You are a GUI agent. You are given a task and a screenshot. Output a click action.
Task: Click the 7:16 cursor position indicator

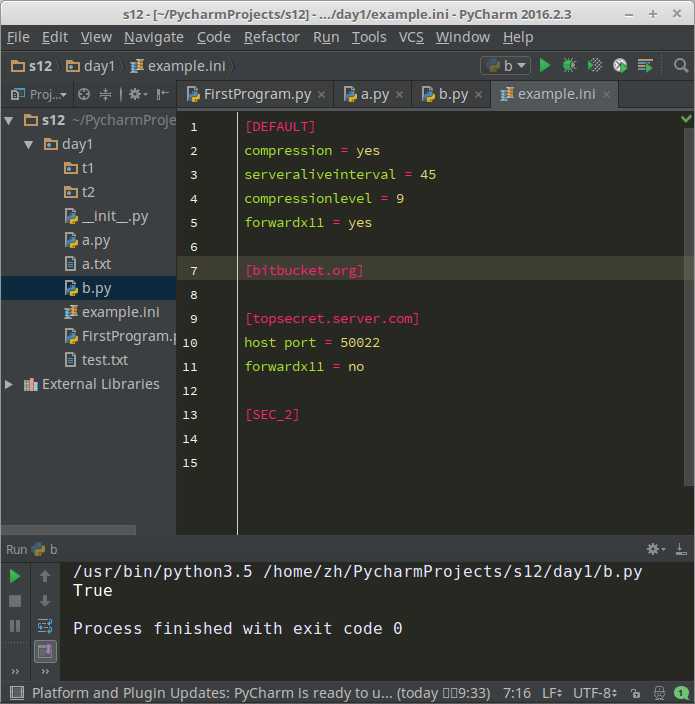(x=517, y=693)
